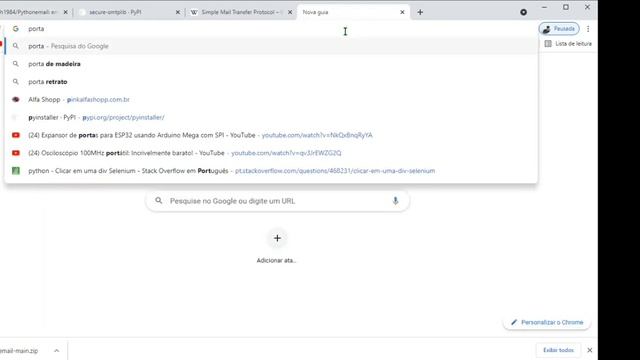
Task: Click search icon beside 'porta de madeira'
Action: click(x=16, y=64)
